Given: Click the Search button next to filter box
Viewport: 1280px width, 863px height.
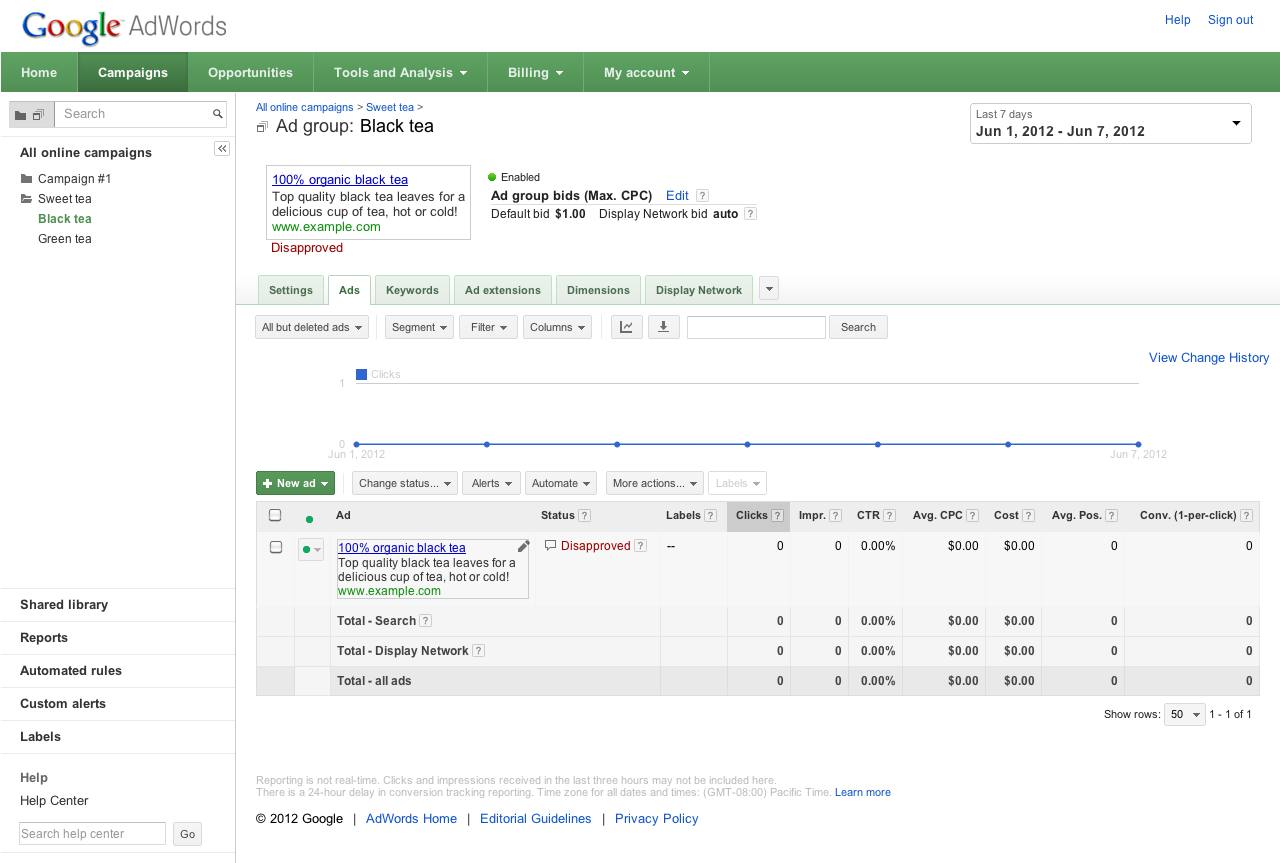Looking at the screenshot, I should coord(858,327).
